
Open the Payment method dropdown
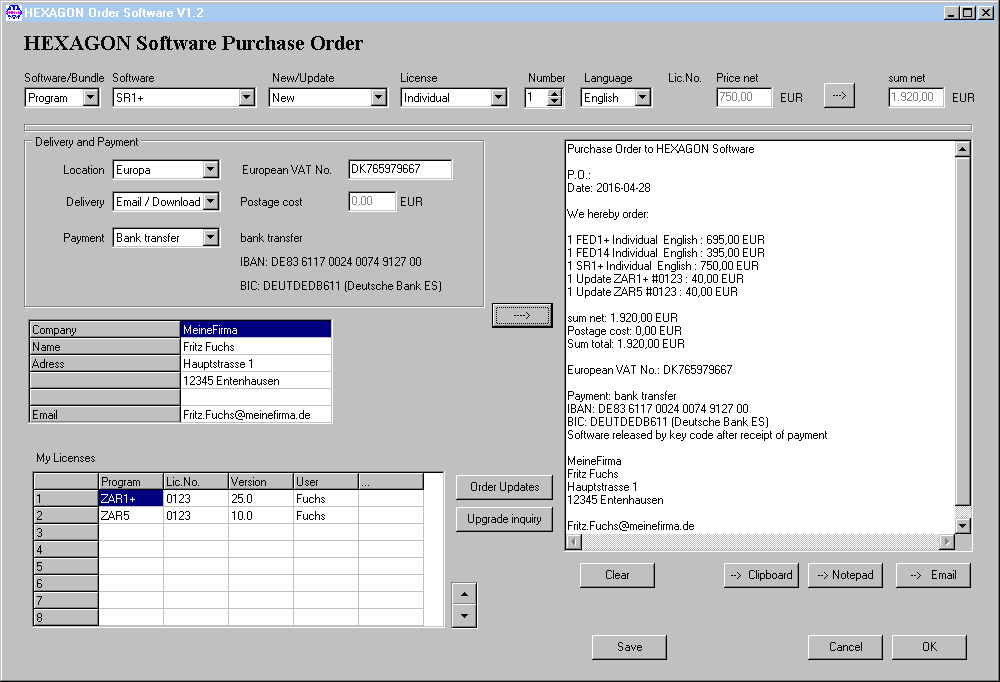pyautogui.click(x=210, y=238)
